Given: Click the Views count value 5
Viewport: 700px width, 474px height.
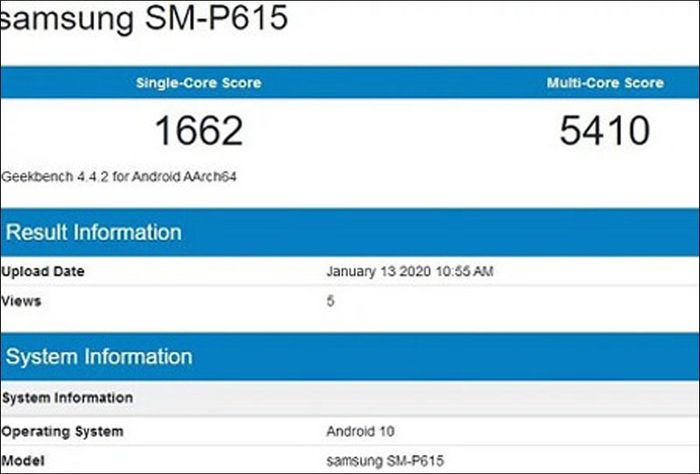Looking at the screenshot, I should [330, 301].
